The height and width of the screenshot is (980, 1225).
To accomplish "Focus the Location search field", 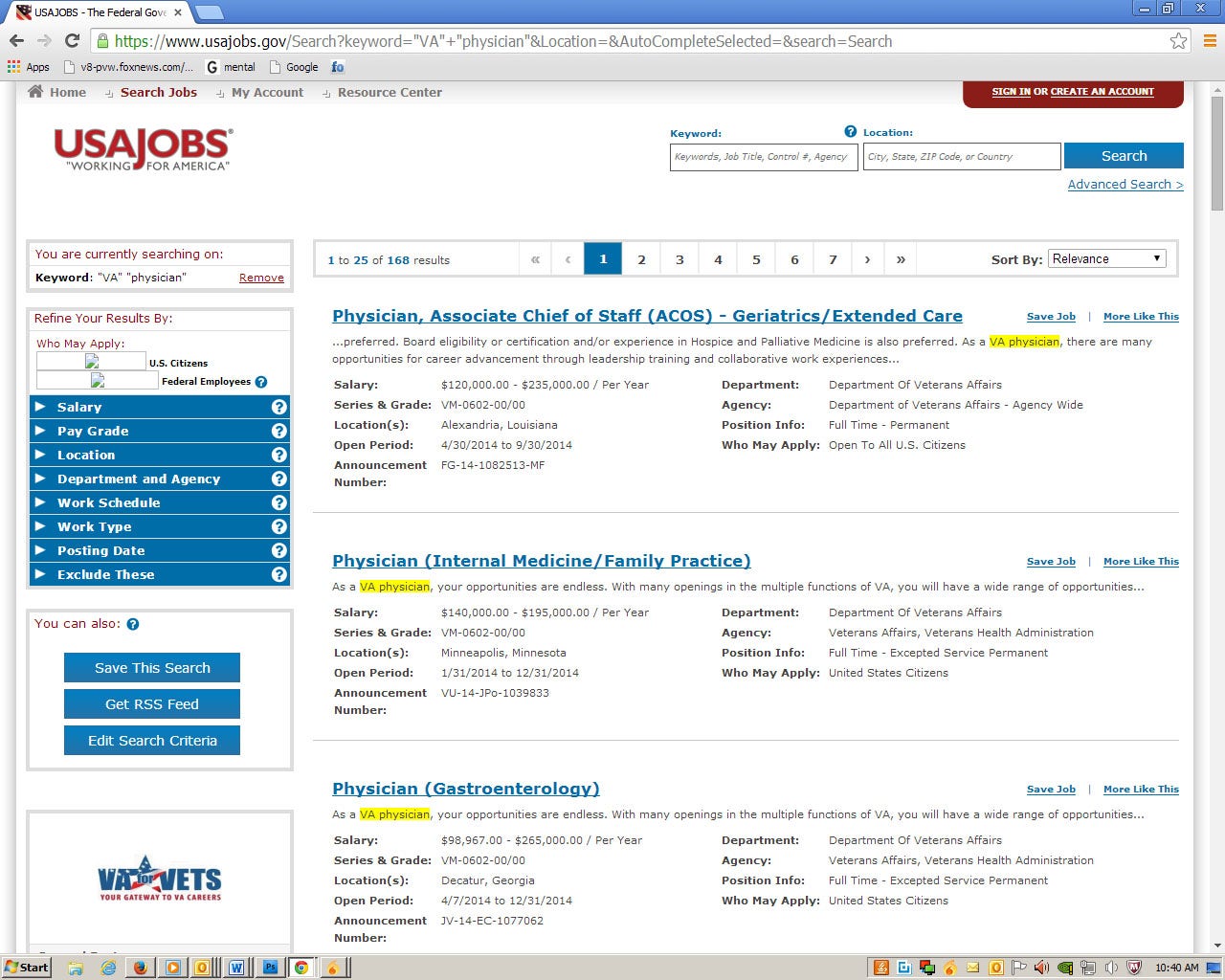I will point(962,156).
